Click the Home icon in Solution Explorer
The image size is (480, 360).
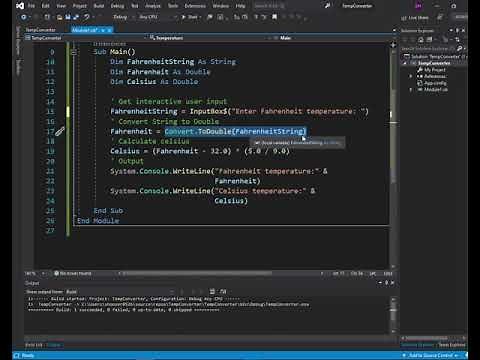pos(421,40)
